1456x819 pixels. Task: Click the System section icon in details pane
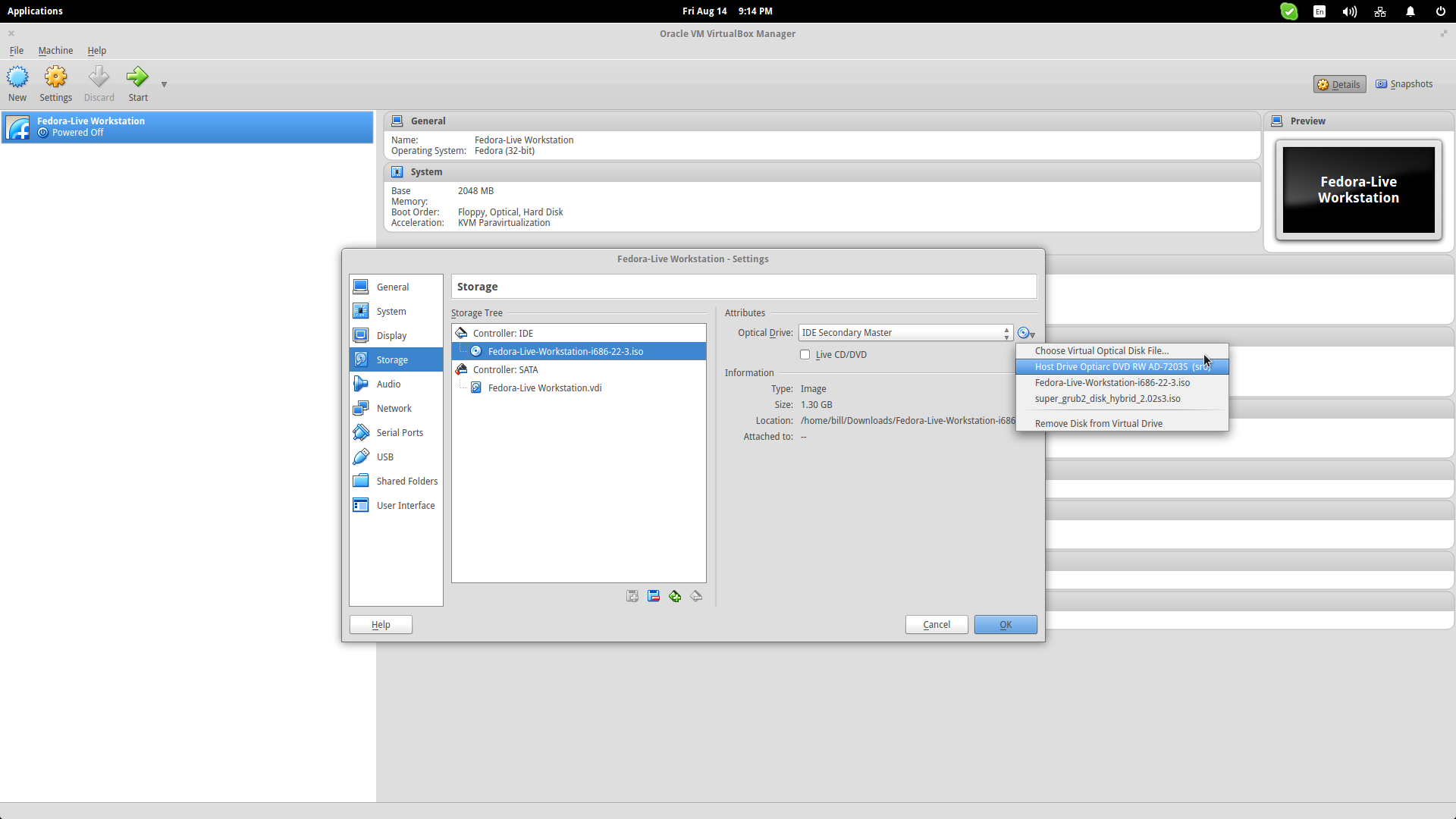click(x=397, y=171)
